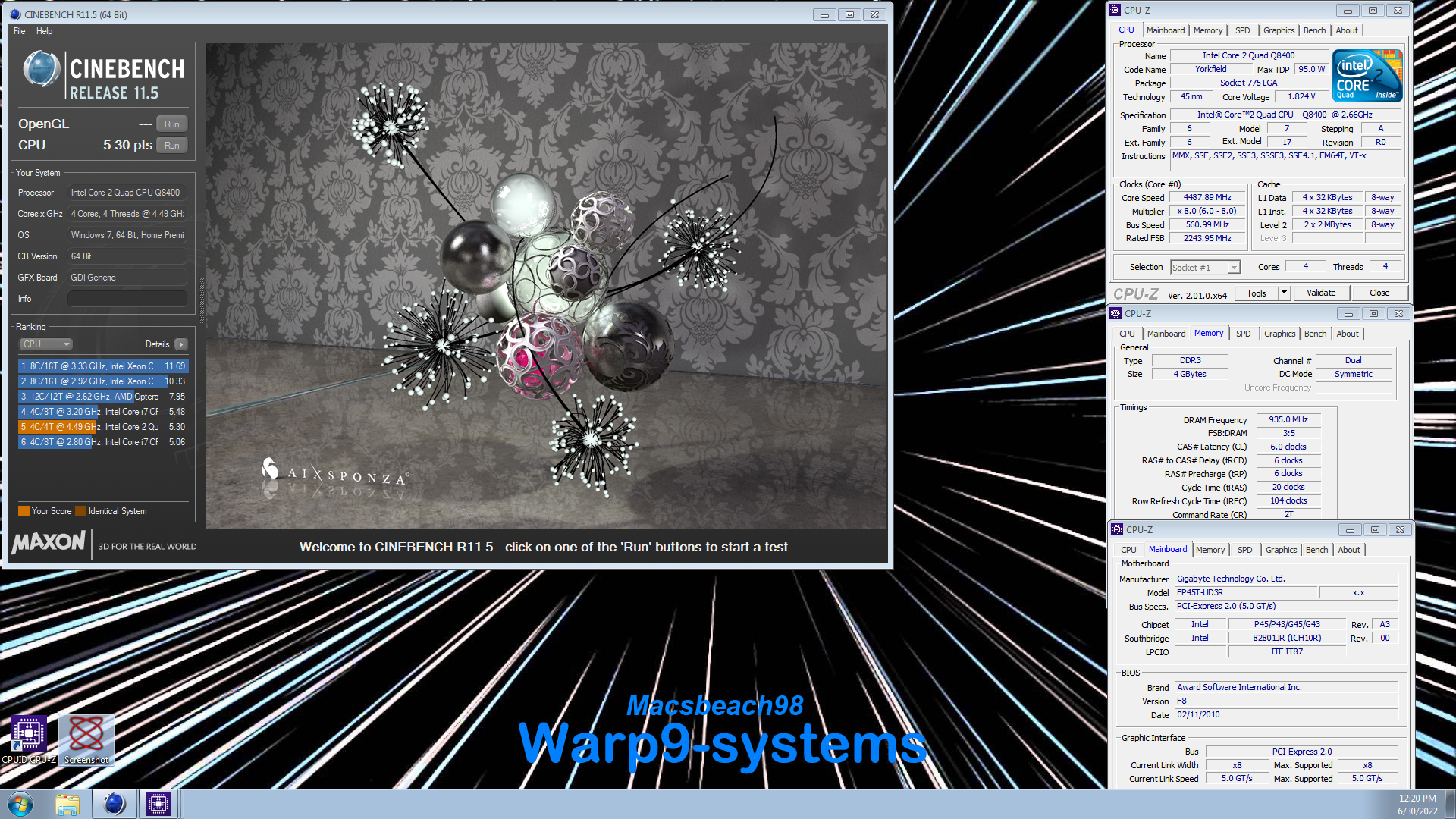Screen dimensions: 1456x819
Task: Open the Socket #1 selection dropdown
Action: pos(1205,268)
